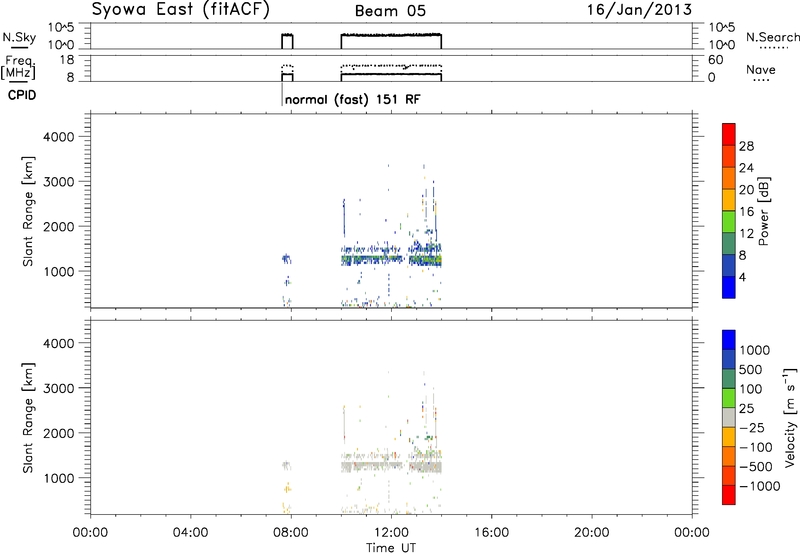800x554 pixels.
Task: Pick the light green 12–16 dB Power segment
Action: [729, 222]
